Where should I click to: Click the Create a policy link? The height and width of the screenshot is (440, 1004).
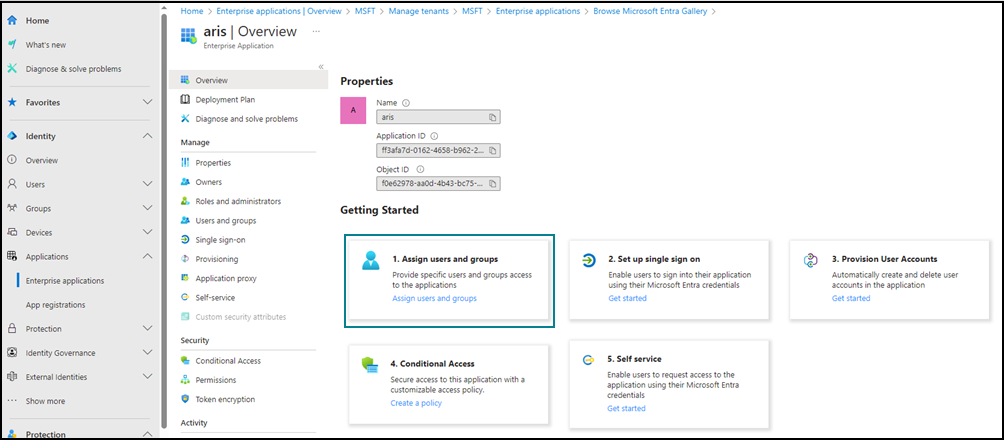click(x=416, y=403)
